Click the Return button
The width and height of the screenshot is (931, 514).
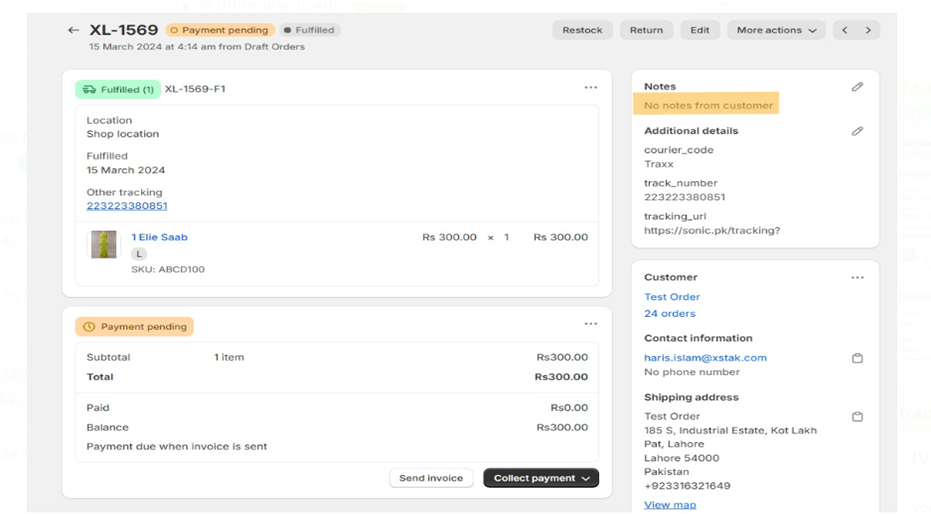point(646,30)
